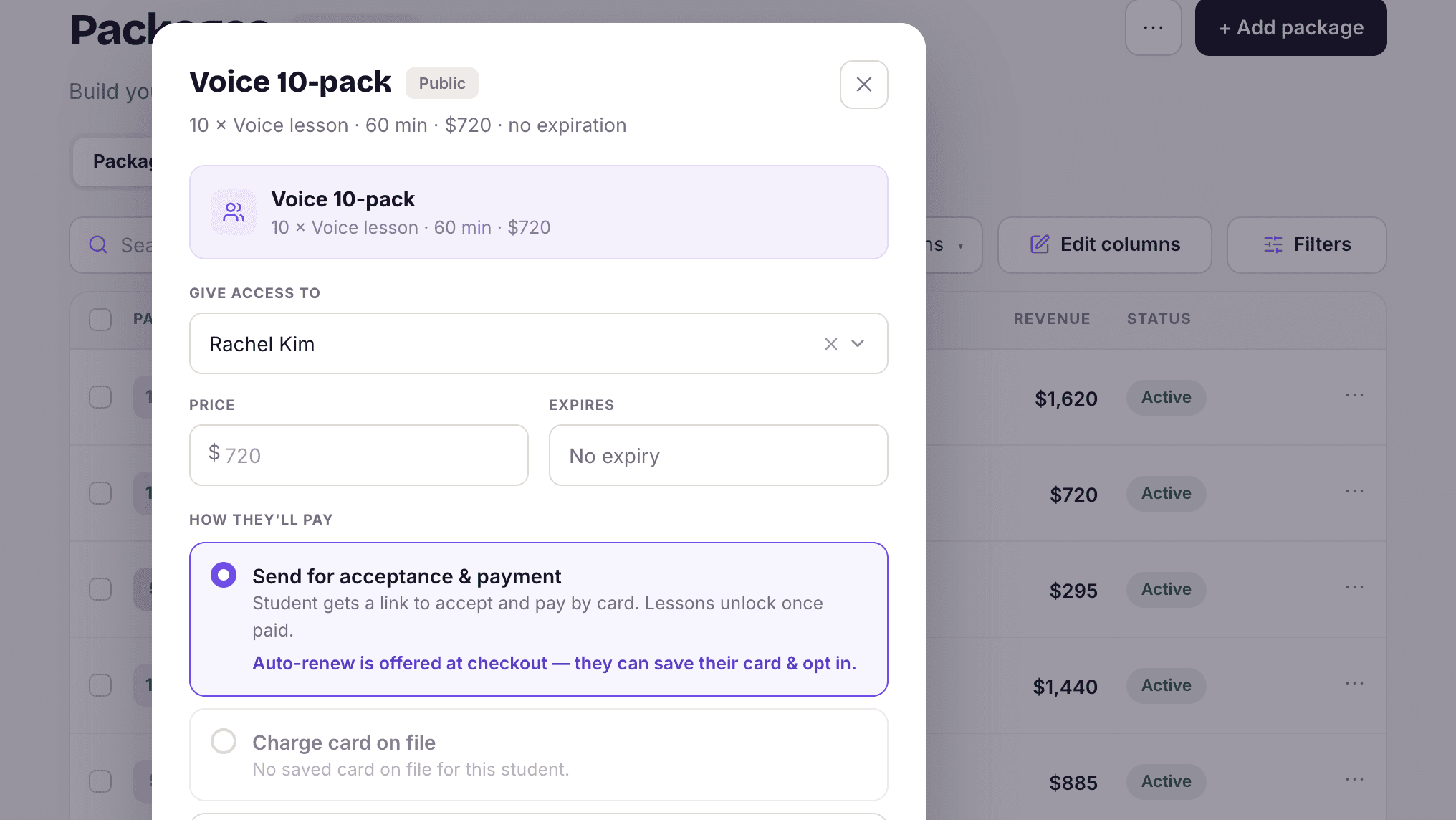Select the Charge card on file option

pos(538,755)
